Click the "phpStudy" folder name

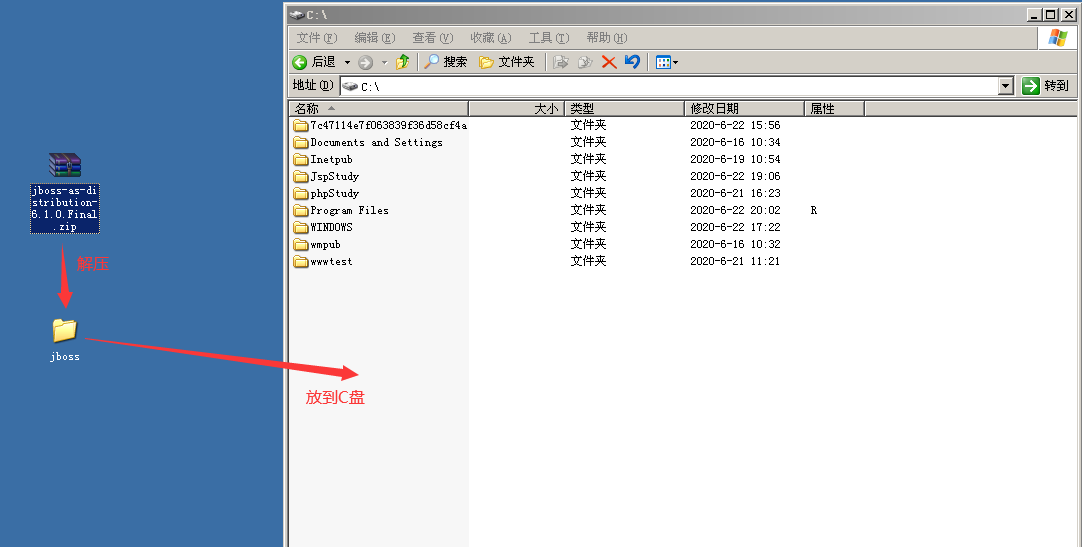coord(335,194)
